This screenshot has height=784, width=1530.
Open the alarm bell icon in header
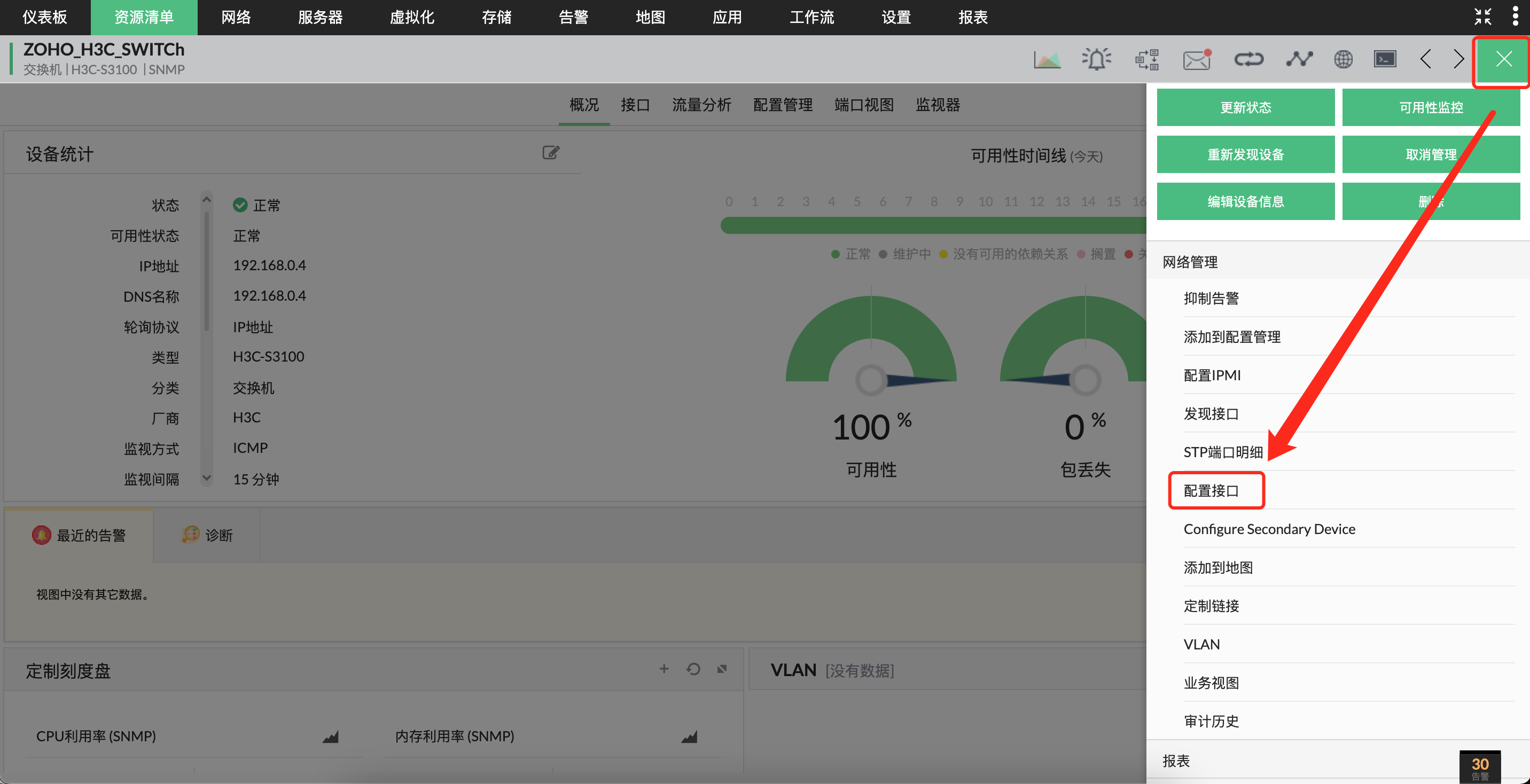point(1096,59)
